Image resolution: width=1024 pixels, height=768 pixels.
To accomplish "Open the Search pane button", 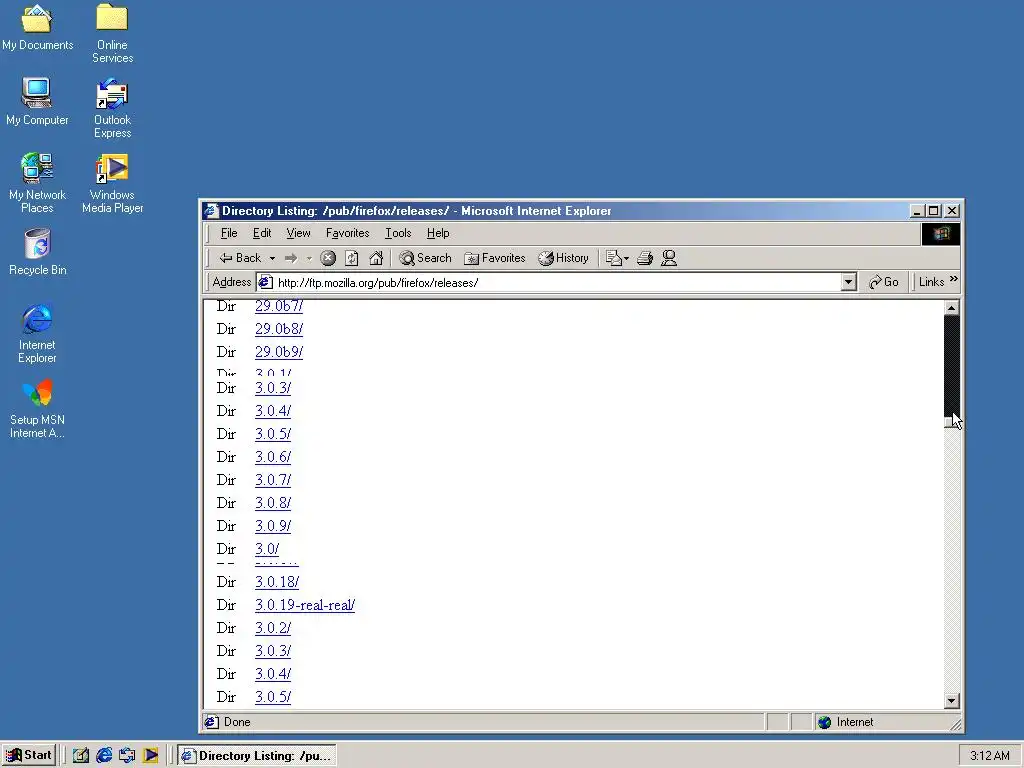I will 425,258.
